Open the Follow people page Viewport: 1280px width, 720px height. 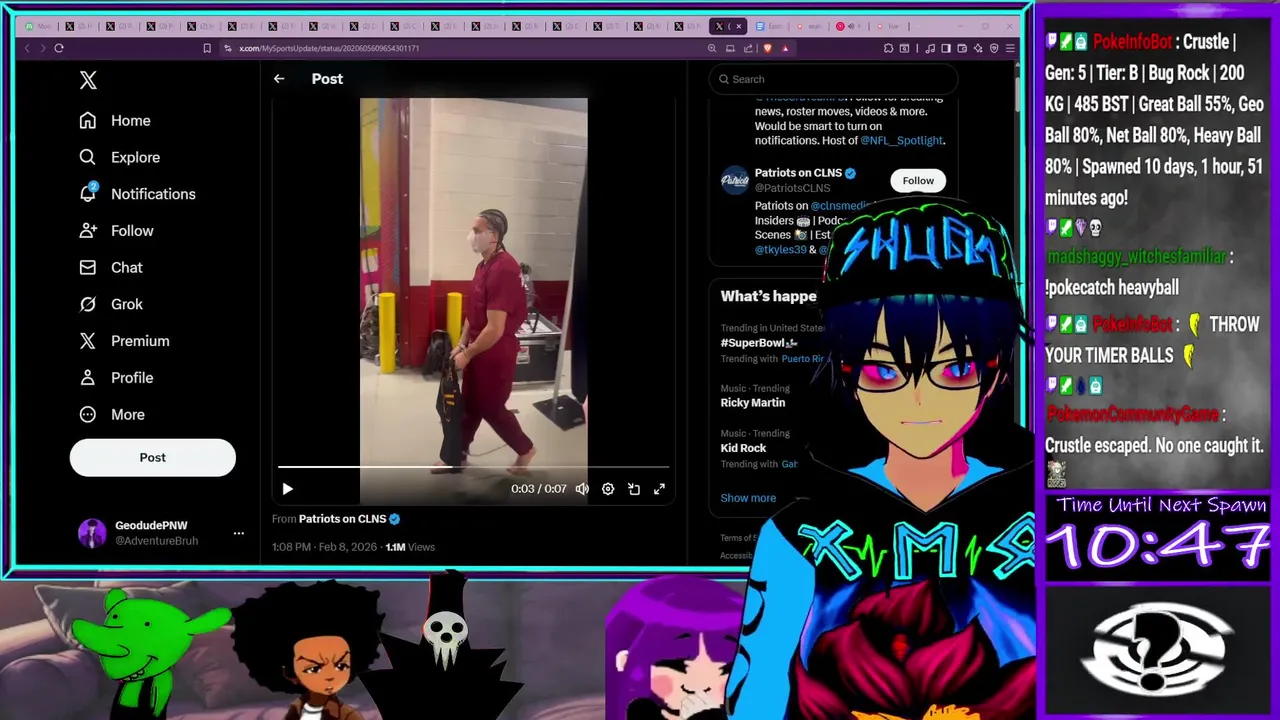(117, 231)
